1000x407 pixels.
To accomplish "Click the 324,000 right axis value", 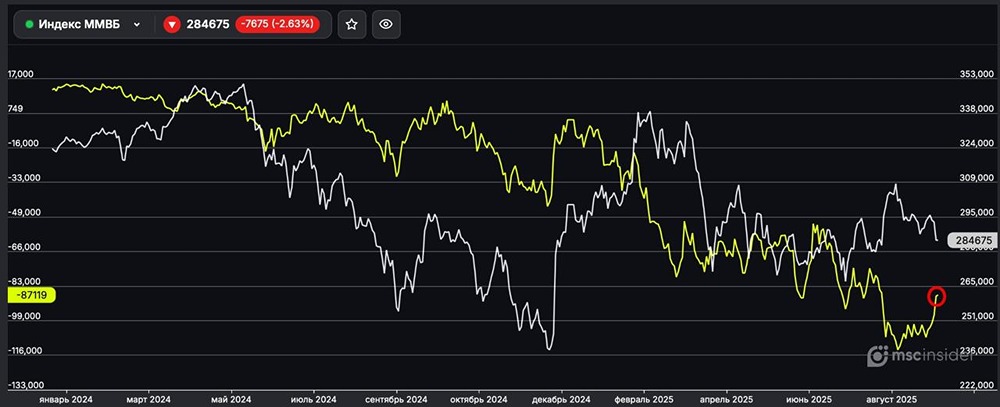I will [x=976, y=144].
